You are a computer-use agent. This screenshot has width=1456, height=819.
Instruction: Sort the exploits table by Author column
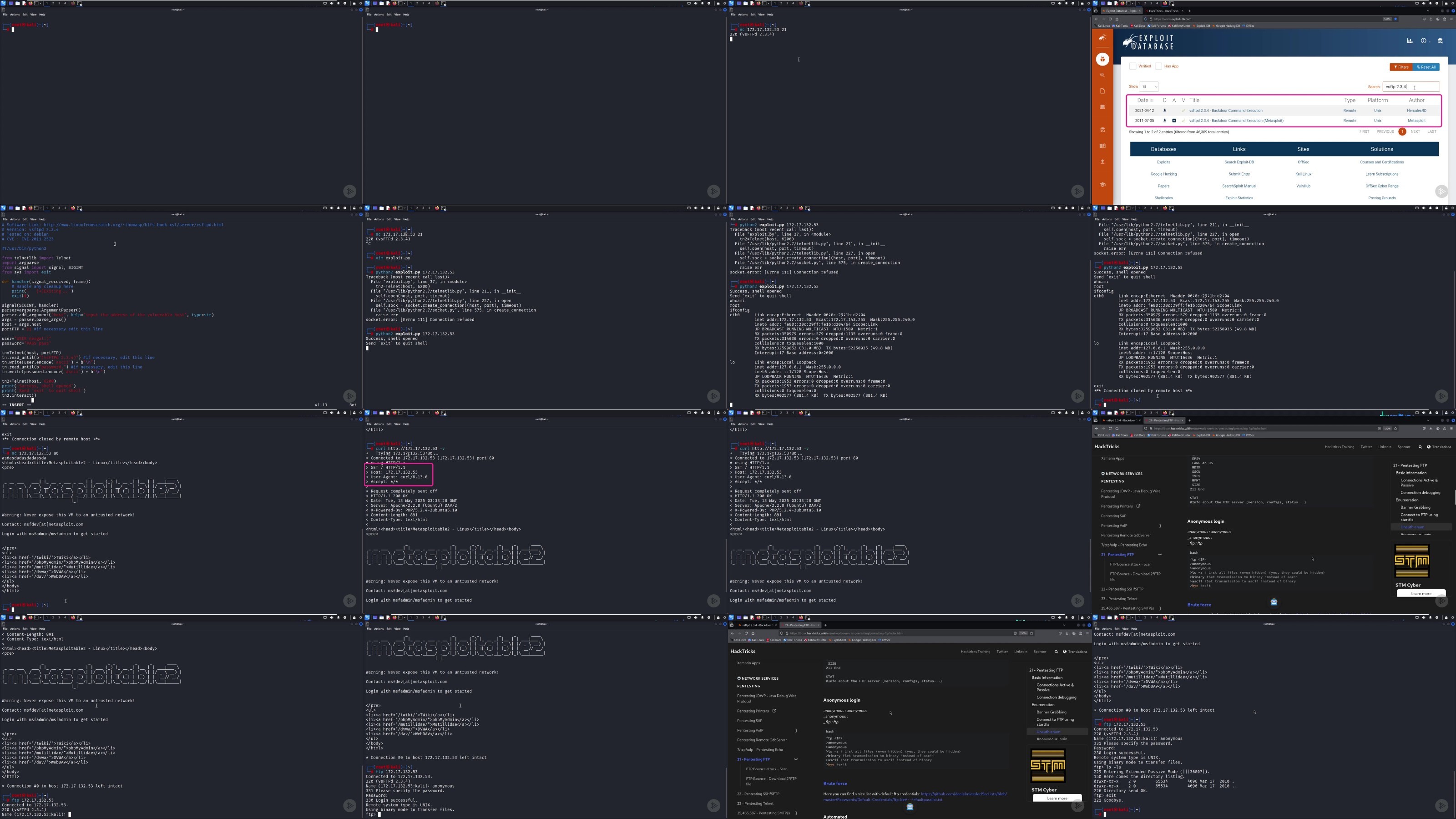(1416, 100)
